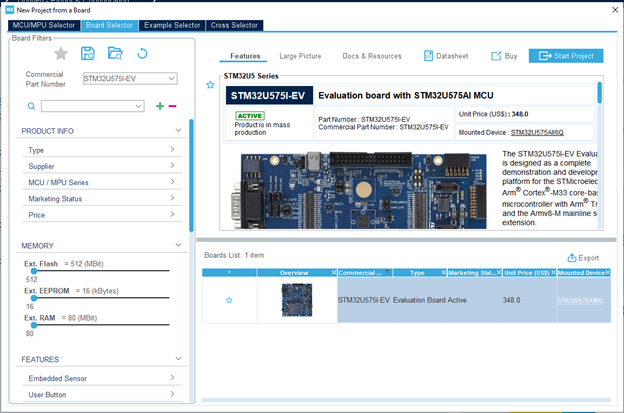
Task: Click the pink minus icon
Action: click(x=172, y=106)
